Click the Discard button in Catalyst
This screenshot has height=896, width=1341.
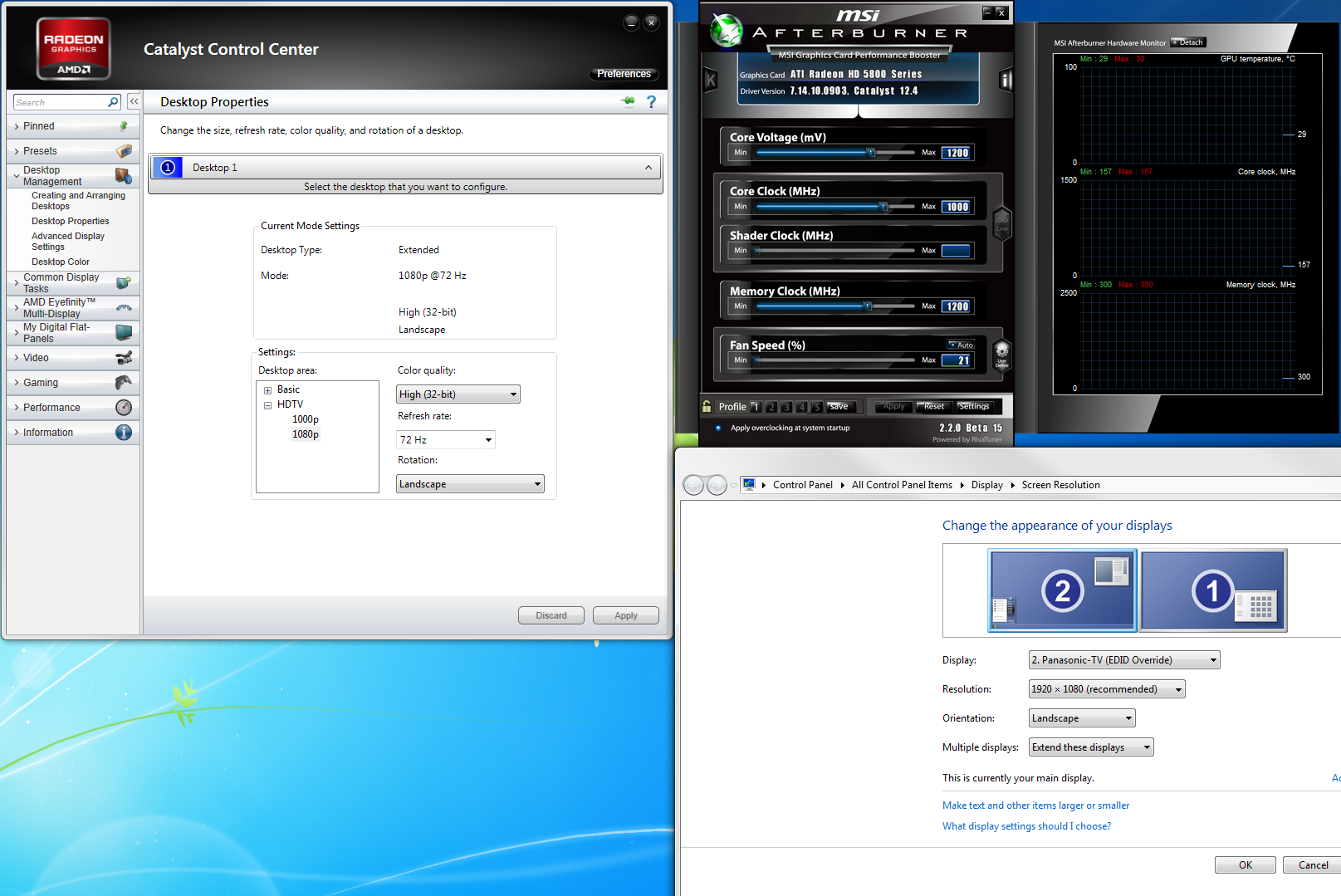pyautogui.click(x=551, y=615)
